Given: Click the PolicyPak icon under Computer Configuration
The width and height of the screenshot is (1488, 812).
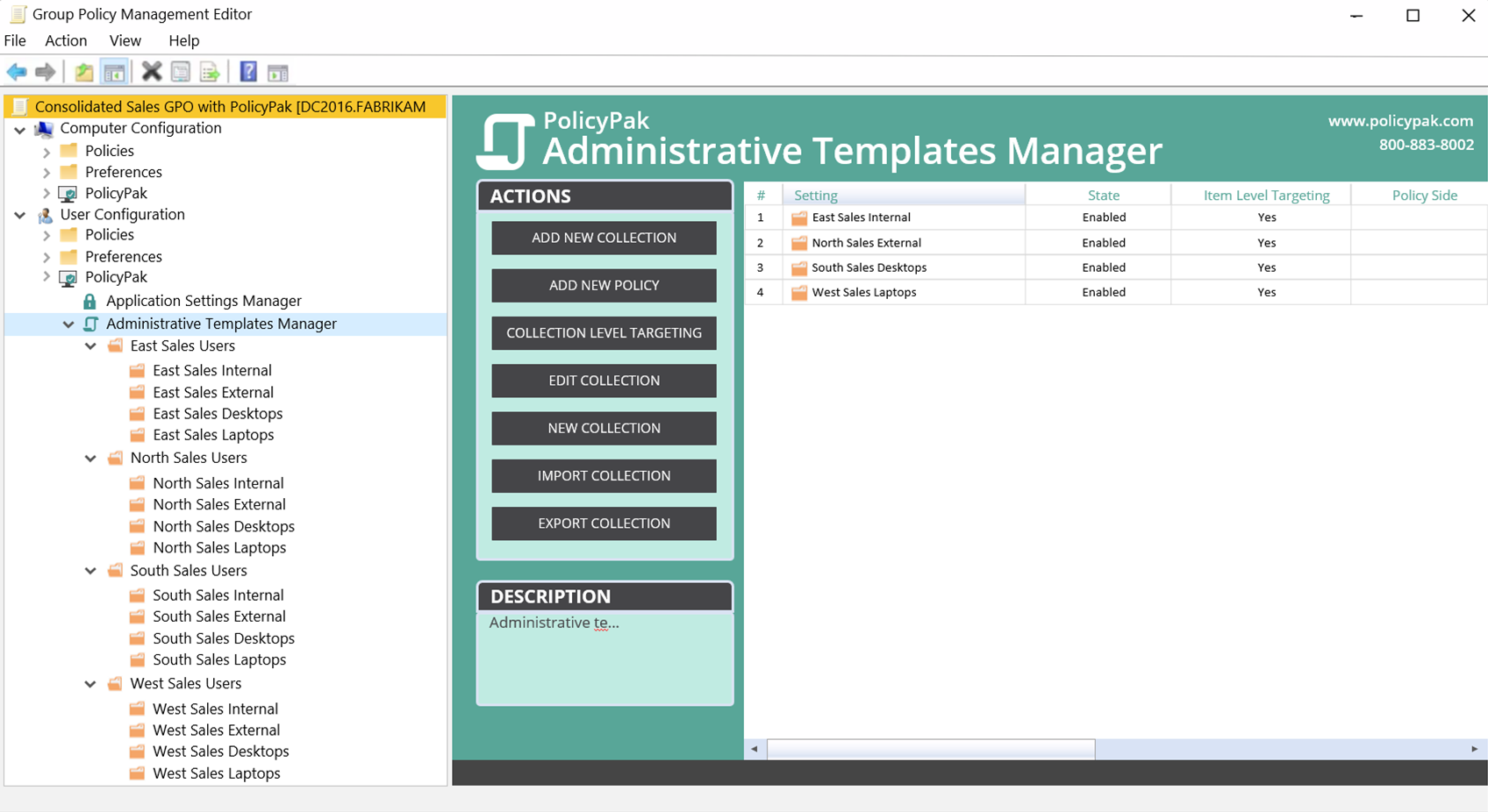Looking at the screenshot, I should coord(68,194).
